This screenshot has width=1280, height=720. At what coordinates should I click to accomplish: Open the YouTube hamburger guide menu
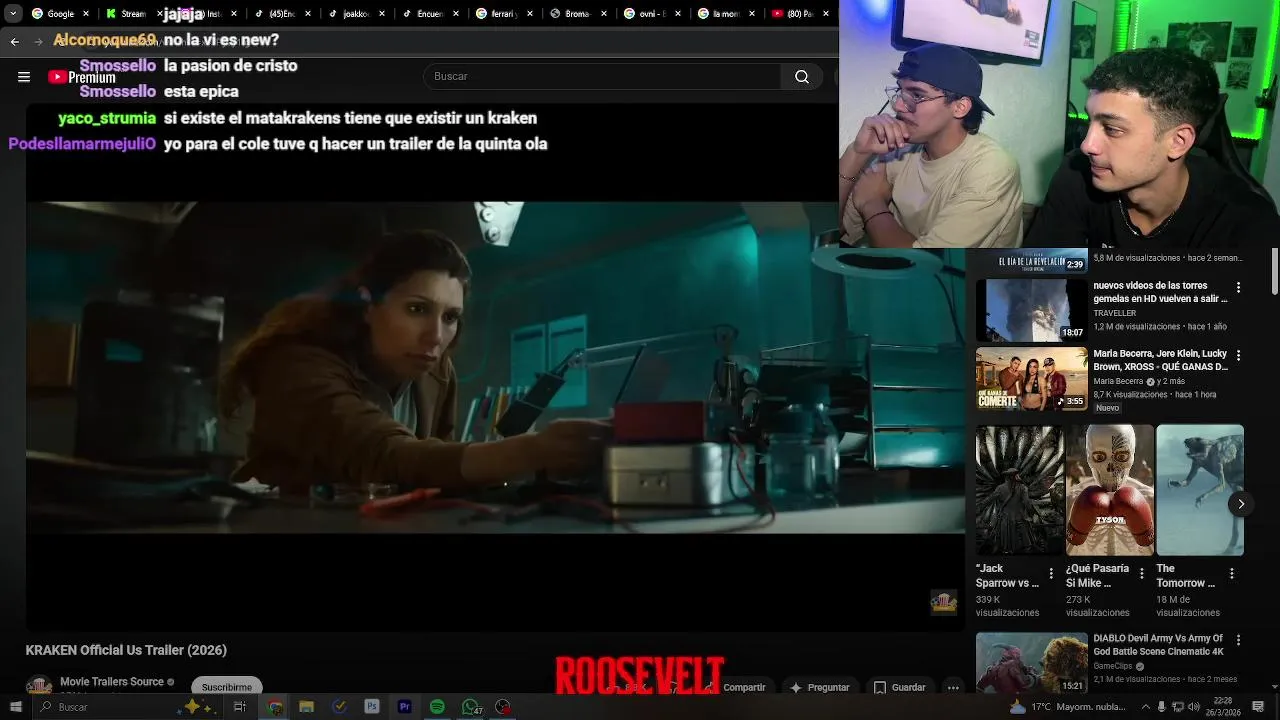pyautogui.click(x=24, y=77)
